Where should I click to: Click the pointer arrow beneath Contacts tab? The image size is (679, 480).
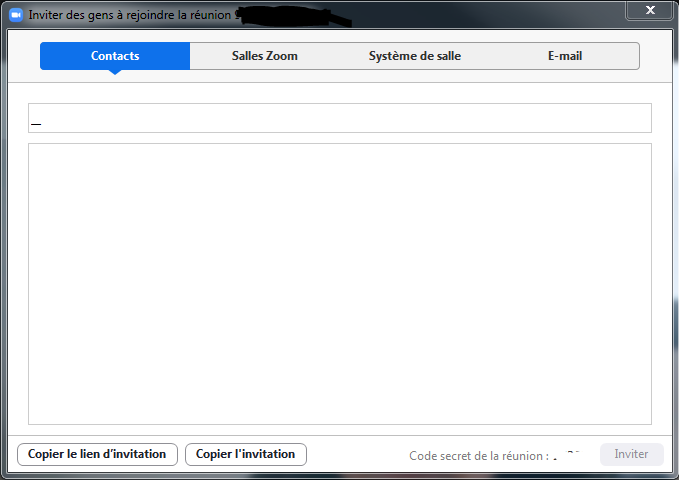tap(115, 73)
